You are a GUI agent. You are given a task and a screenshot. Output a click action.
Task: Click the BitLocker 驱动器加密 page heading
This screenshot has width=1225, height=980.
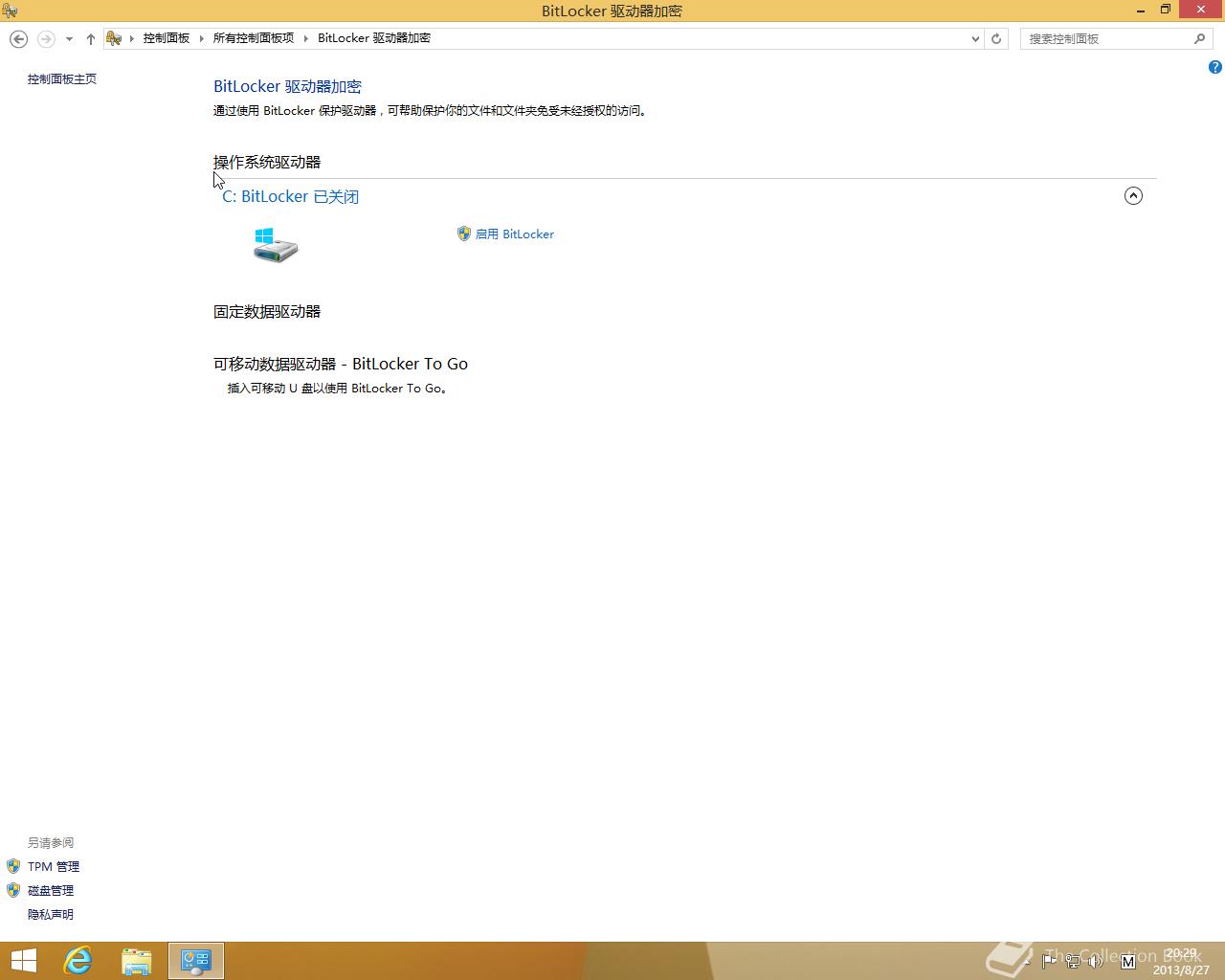pos(287,87)
